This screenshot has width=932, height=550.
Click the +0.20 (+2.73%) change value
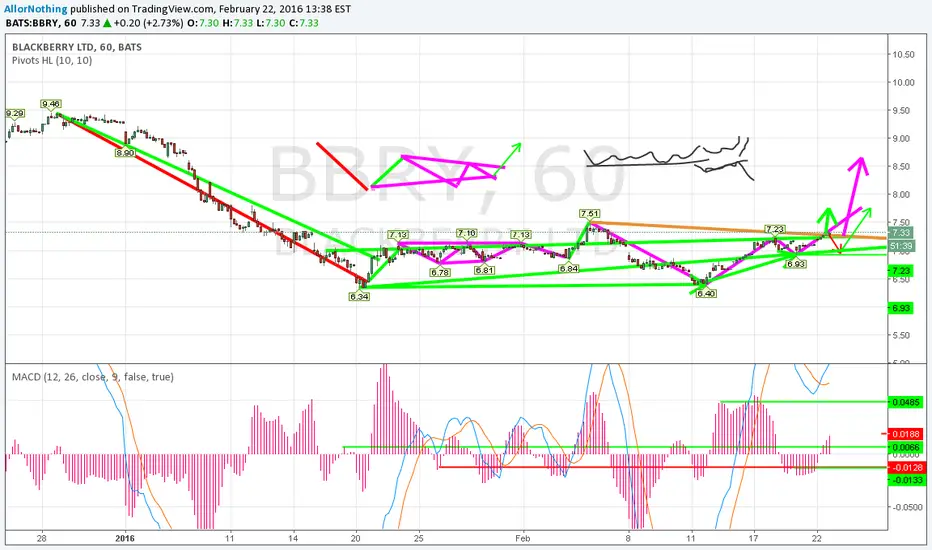pos(149,23)
